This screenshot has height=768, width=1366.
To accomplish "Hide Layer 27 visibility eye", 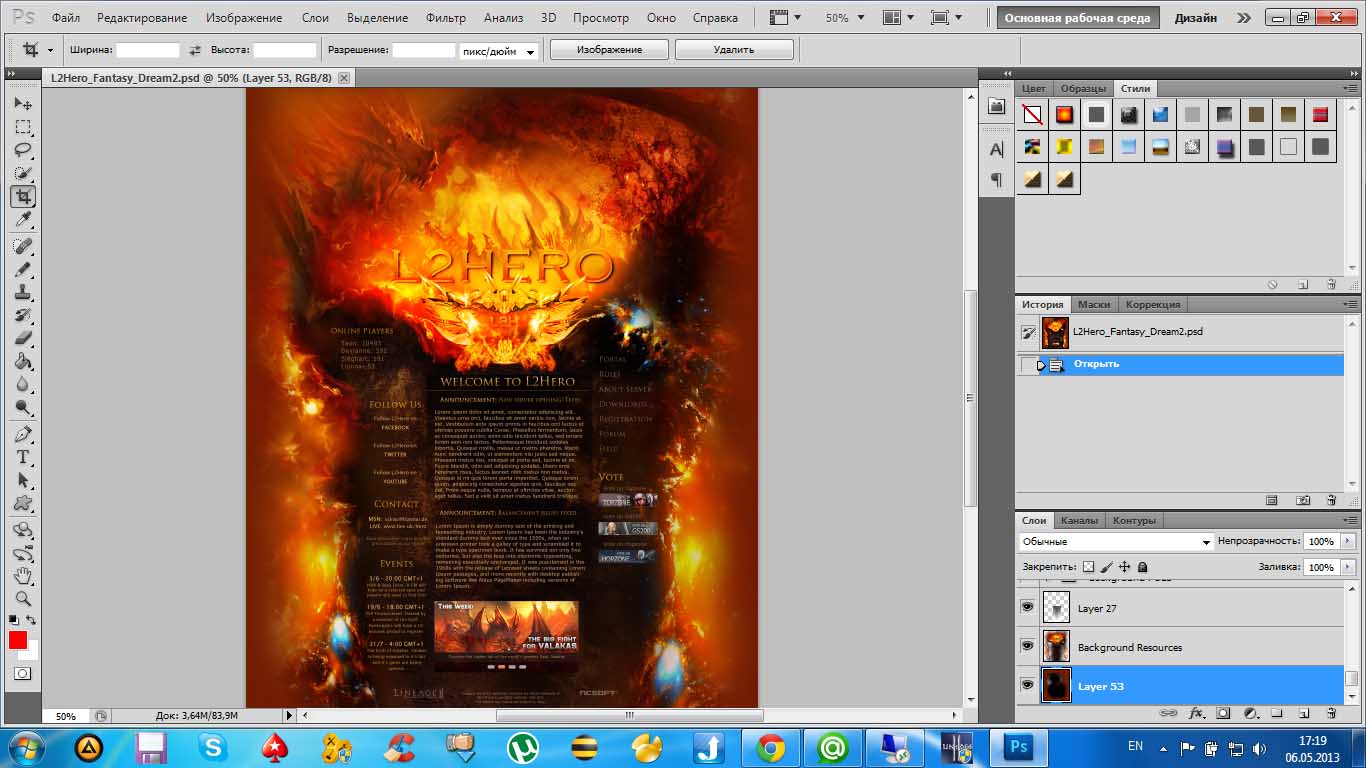I will pos(1027,607).
